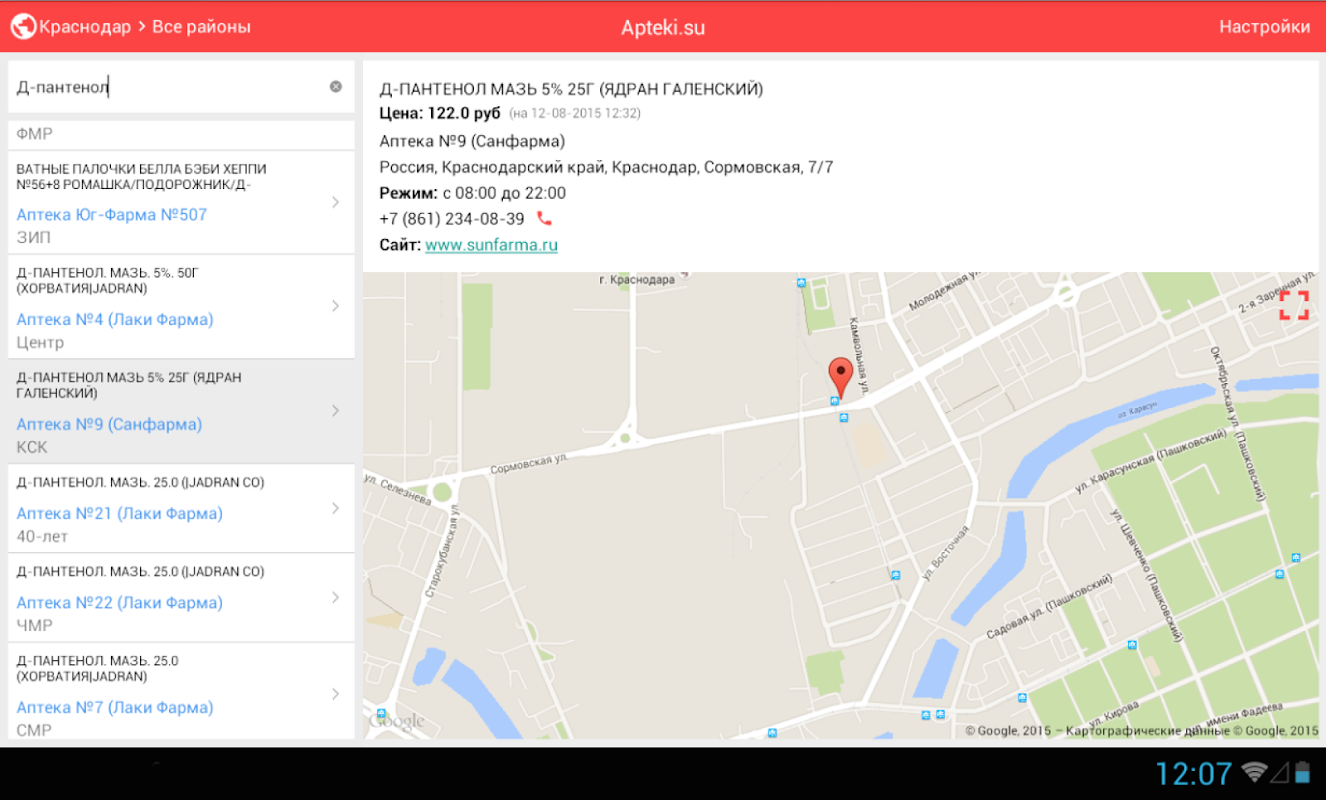Tap the Режим: с 08:00 до 22:00 line
Screen dimensions: 1326x800
click(473, 193)
